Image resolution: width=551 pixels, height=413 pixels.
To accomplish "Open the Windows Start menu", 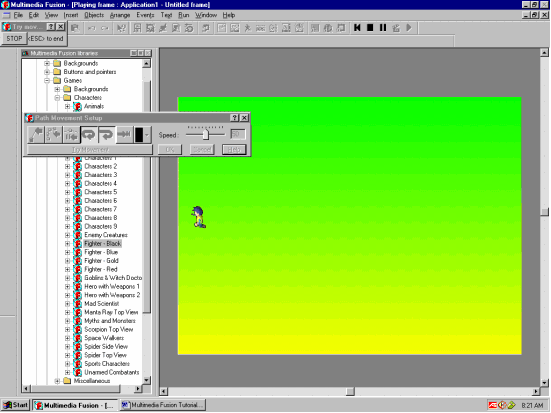I will coord(15,405).
